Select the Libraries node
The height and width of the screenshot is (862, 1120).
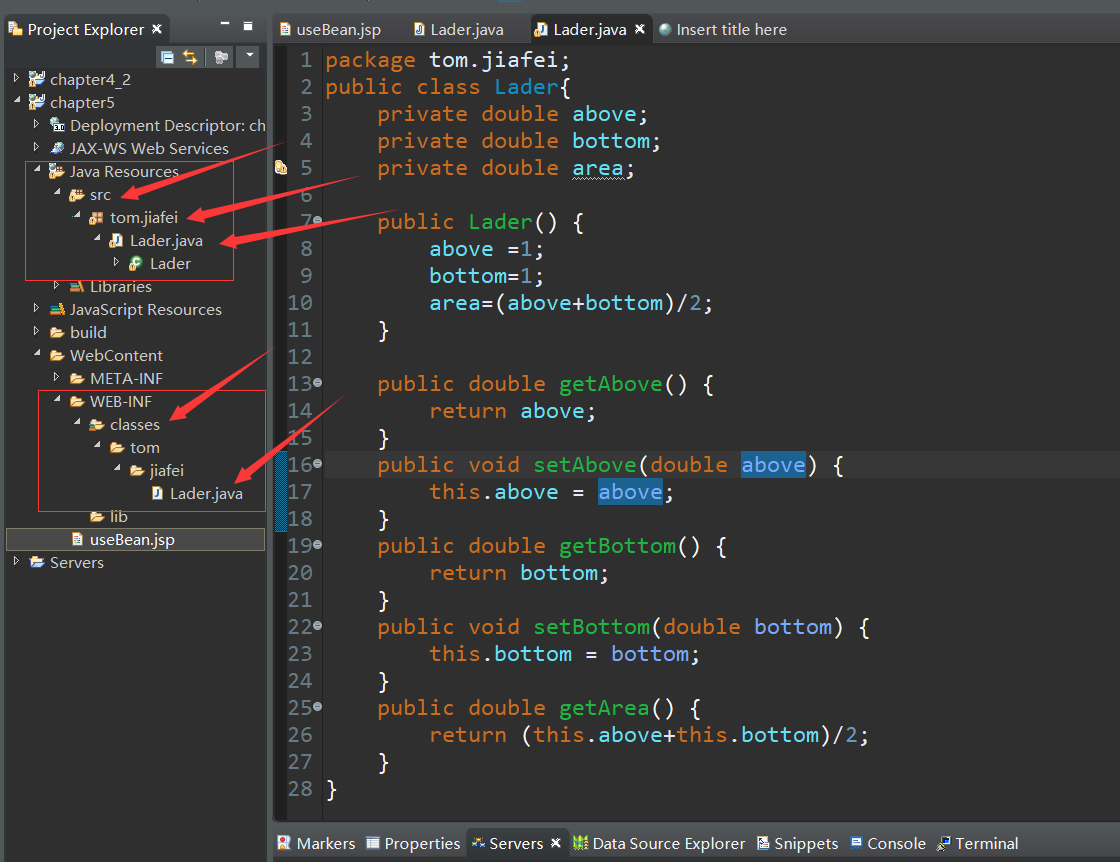tap(121, 286)
